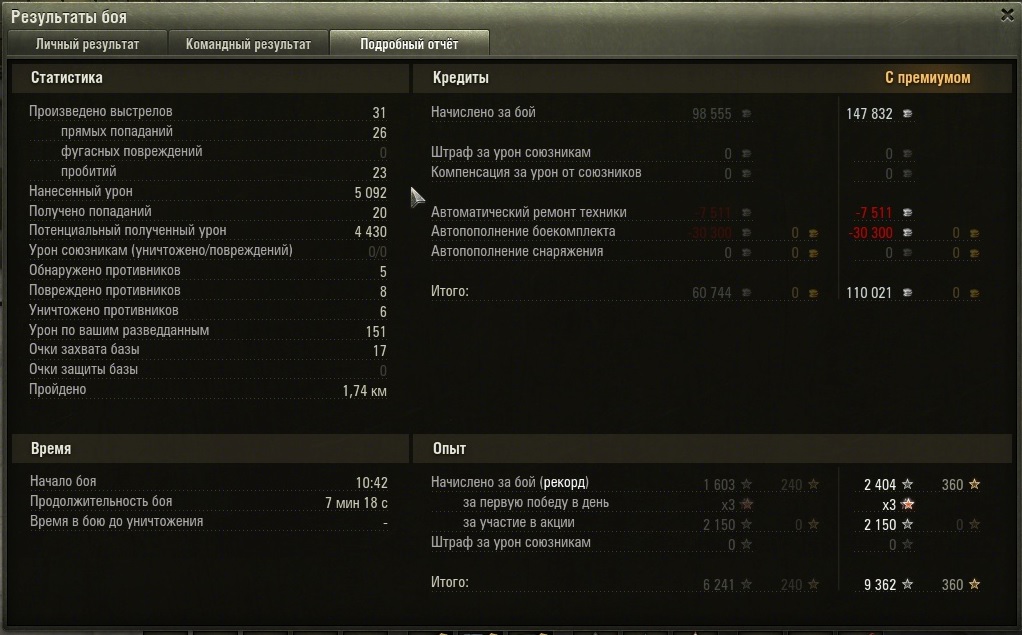Viewport: 1022px width, 635px height.
Task: Select the Подробный отчёт tab
Action: pos(409,44)
